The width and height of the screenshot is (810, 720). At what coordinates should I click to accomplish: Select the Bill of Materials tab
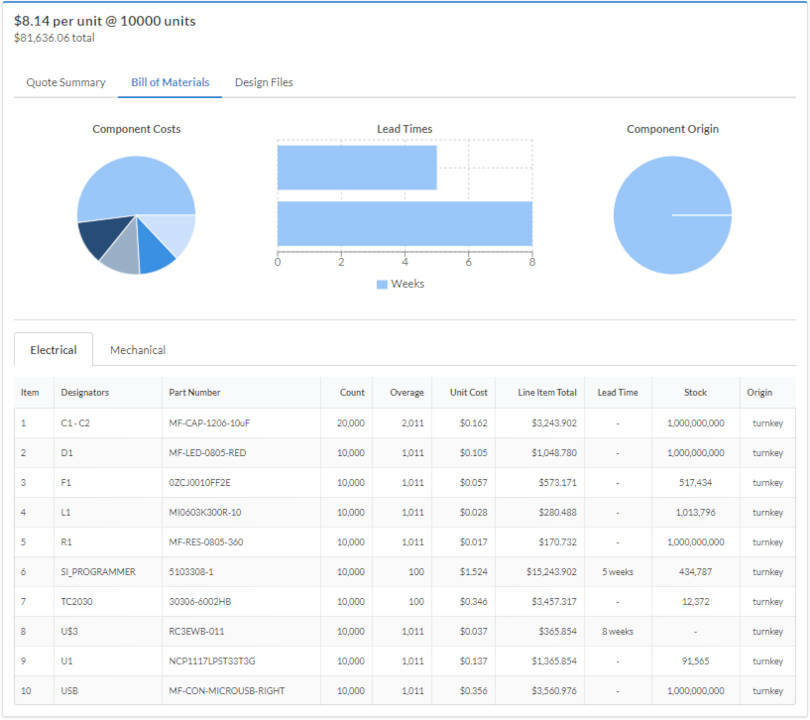click(170, 82)
